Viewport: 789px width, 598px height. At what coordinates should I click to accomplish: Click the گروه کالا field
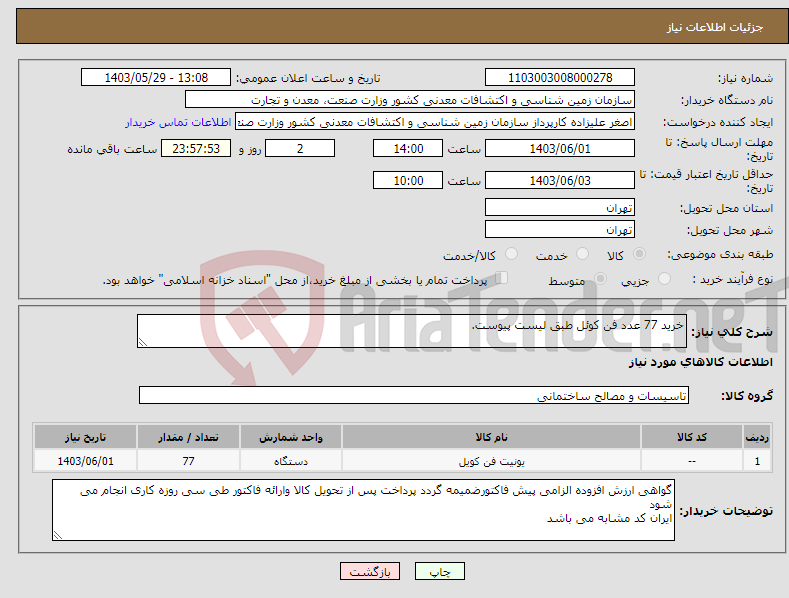(414, 396)
